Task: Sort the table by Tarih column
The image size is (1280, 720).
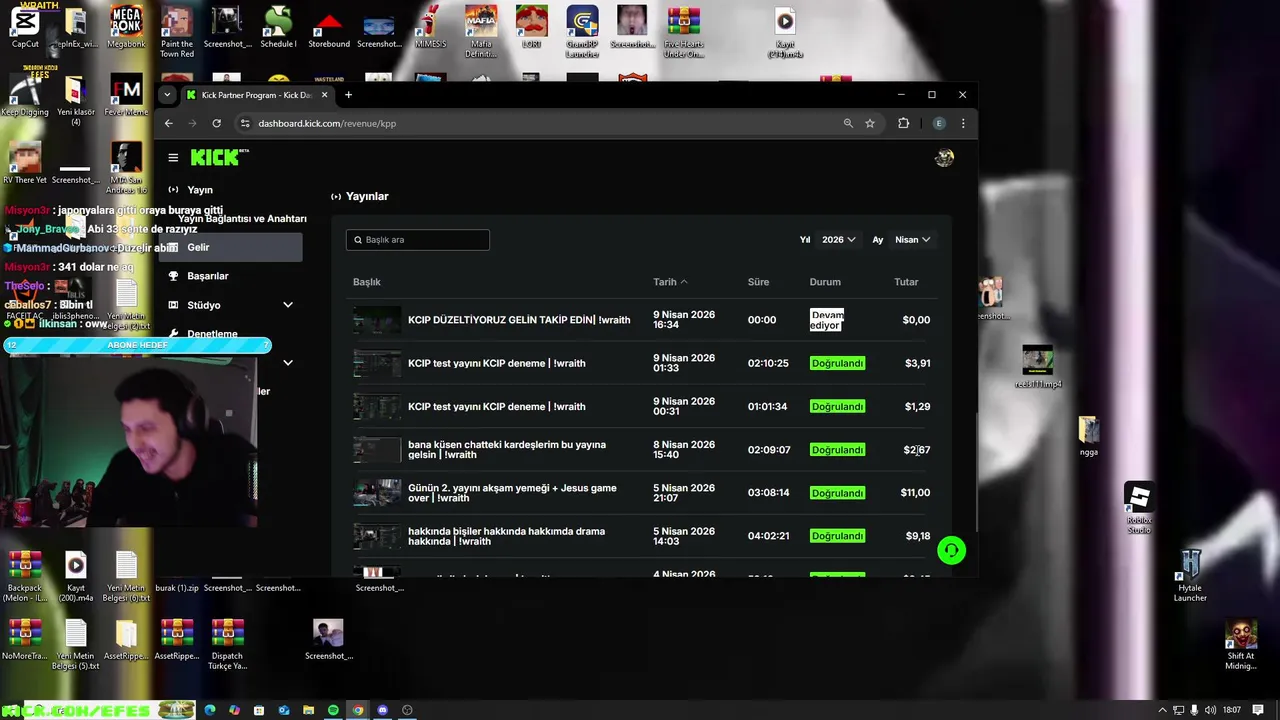Action: tap(670, 282)
